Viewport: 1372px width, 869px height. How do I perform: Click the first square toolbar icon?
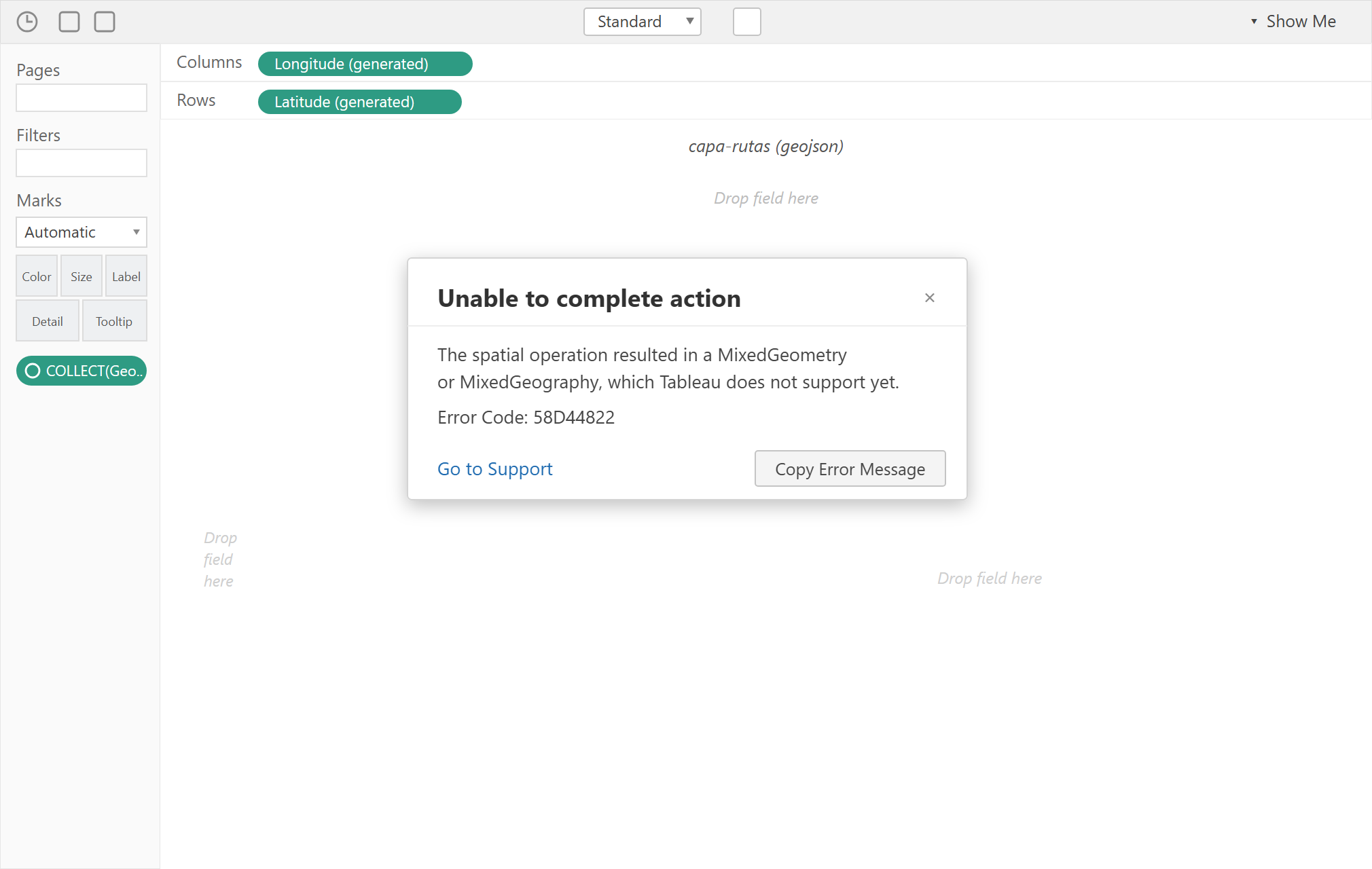[x=69, y=22]
